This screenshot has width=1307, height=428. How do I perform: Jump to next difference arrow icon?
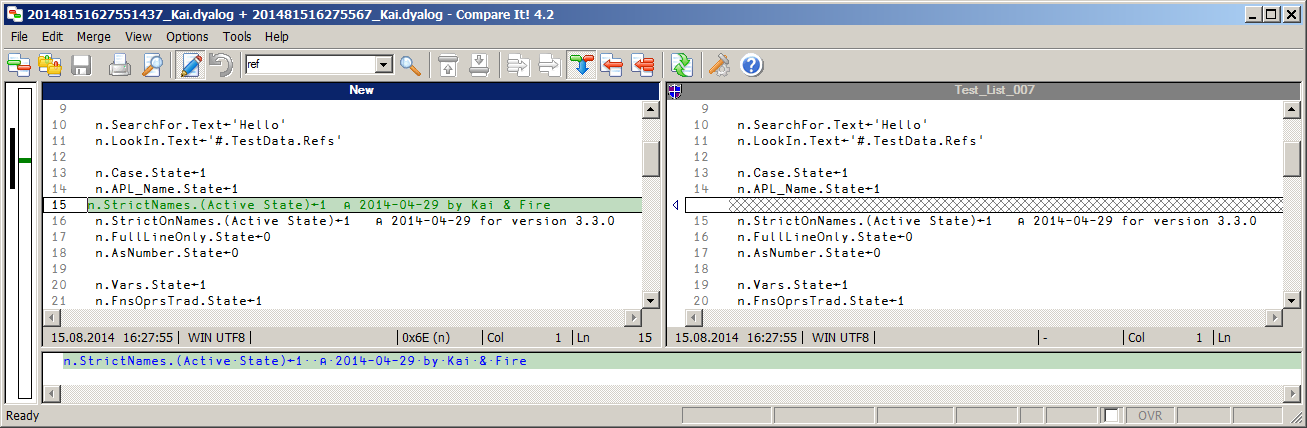(x=480, y=66)
